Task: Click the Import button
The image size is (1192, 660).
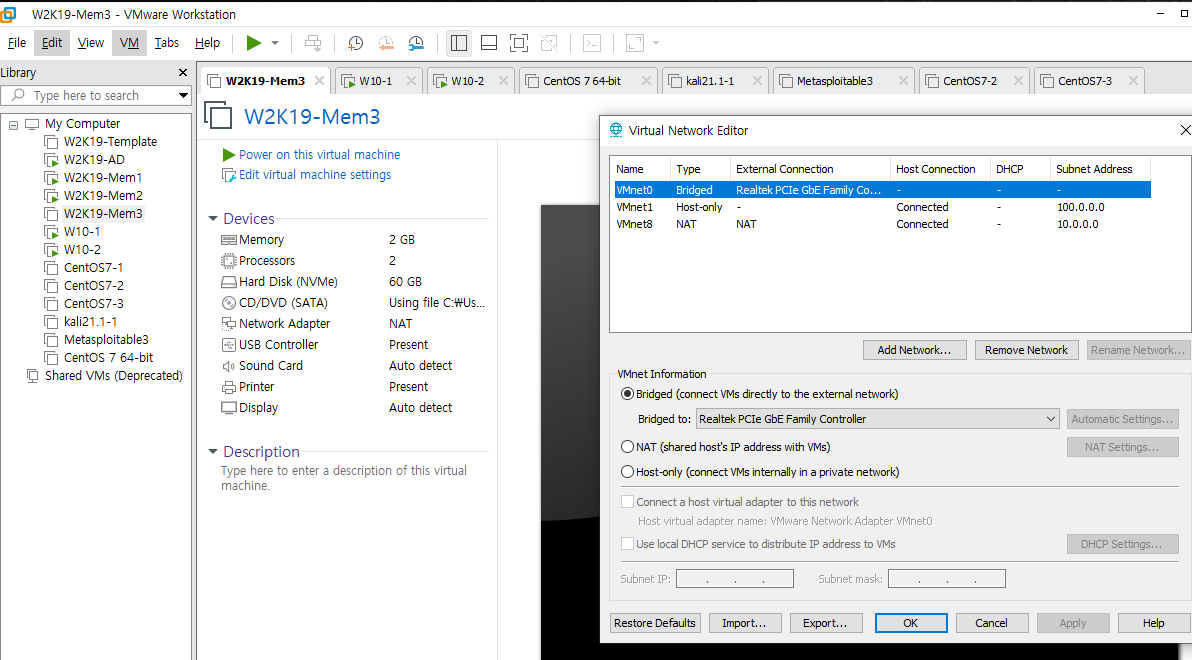Action: pyautogui.click(x=744, y=623)
